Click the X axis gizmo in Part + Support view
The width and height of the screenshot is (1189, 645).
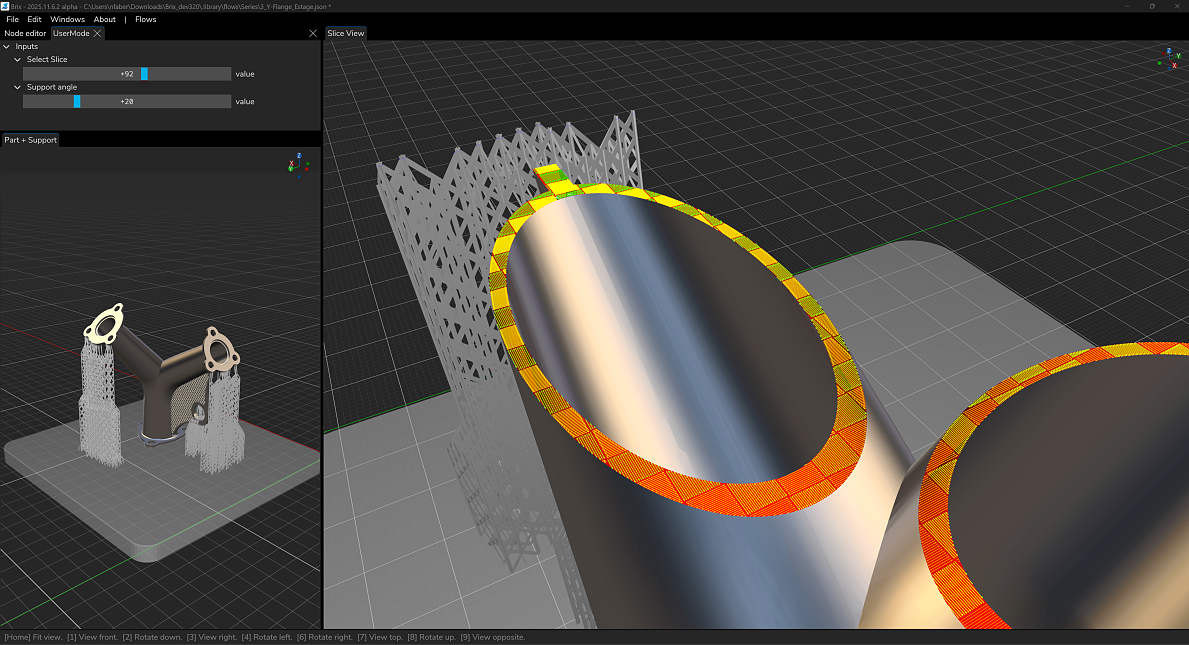click(291, 163)
